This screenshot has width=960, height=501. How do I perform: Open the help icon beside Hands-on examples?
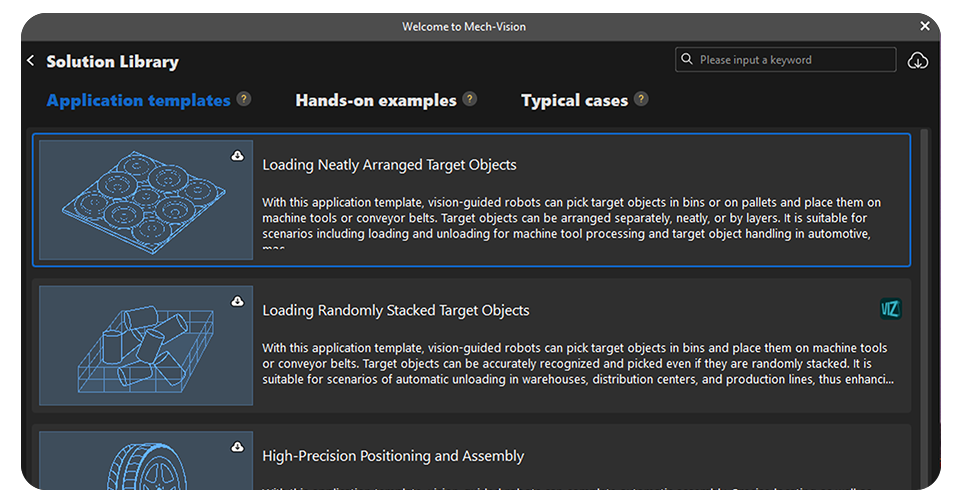coord(470,99)
